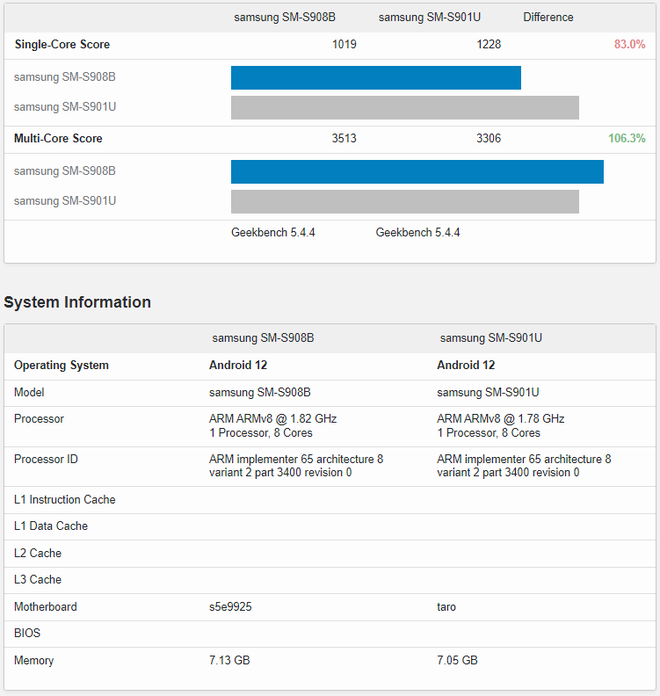Click samsung SM-S908B label beside single-core bar
The width and height of the screenshot is (660, 696).
(x=65, y=77)
